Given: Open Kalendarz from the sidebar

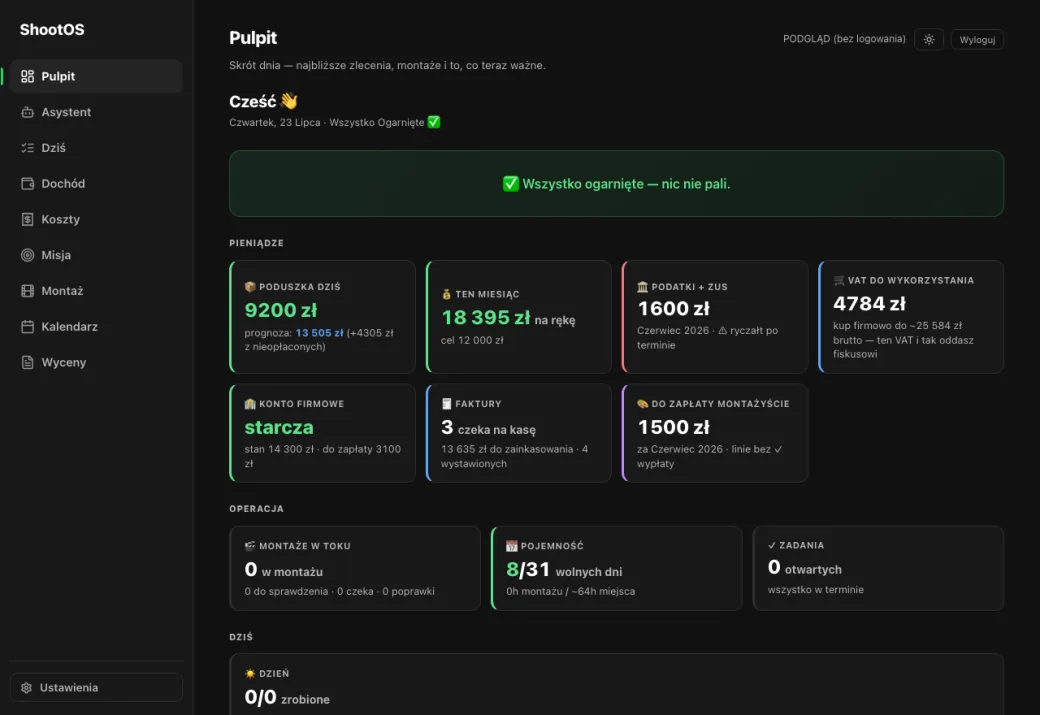Looking at the screenshot, I should [96, 327].
